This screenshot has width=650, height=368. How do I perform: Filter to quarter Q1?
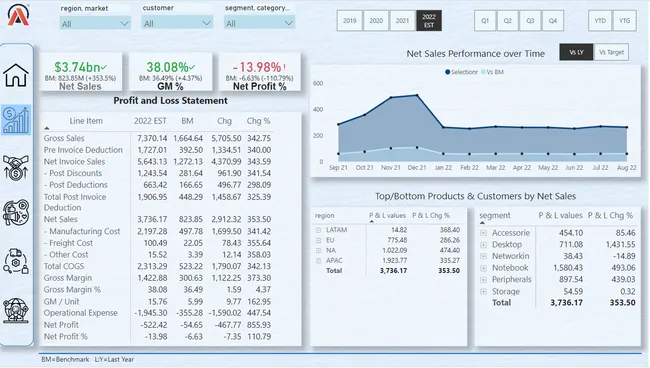(485, 20)
